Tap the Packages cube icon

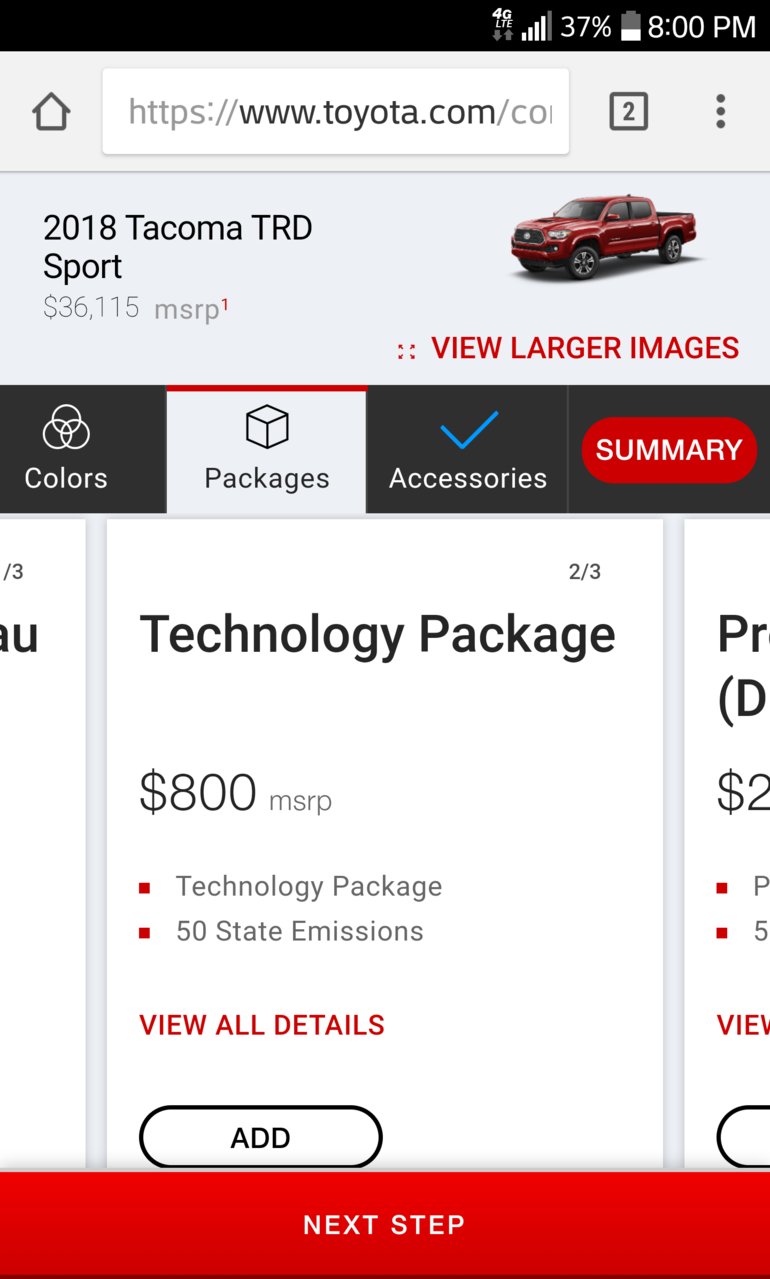pyautogui.click(x=267, y=428)
